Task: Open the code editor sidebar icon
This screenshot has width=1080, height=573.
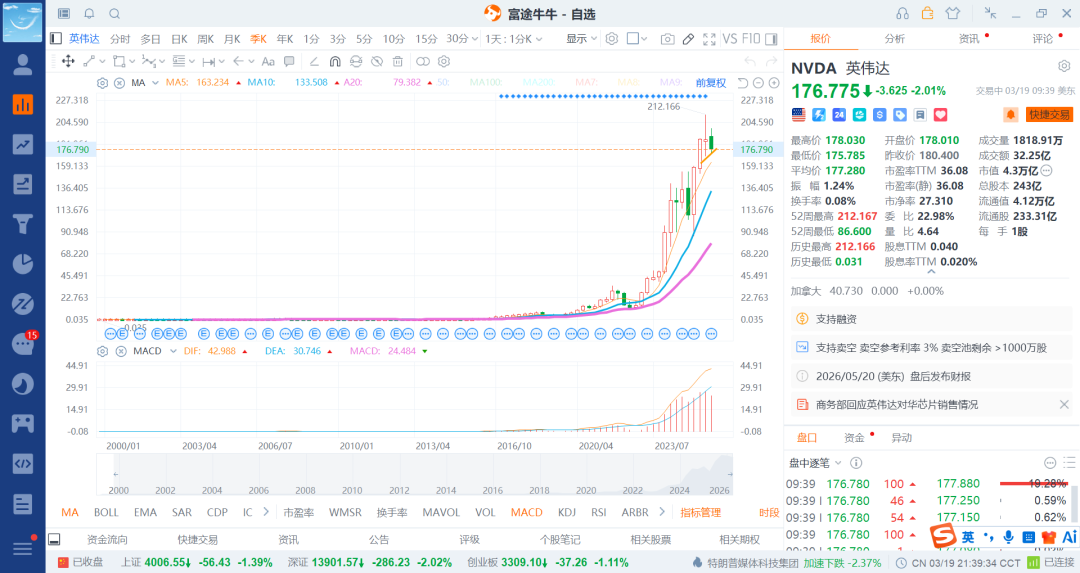Action: coord(23,463)
